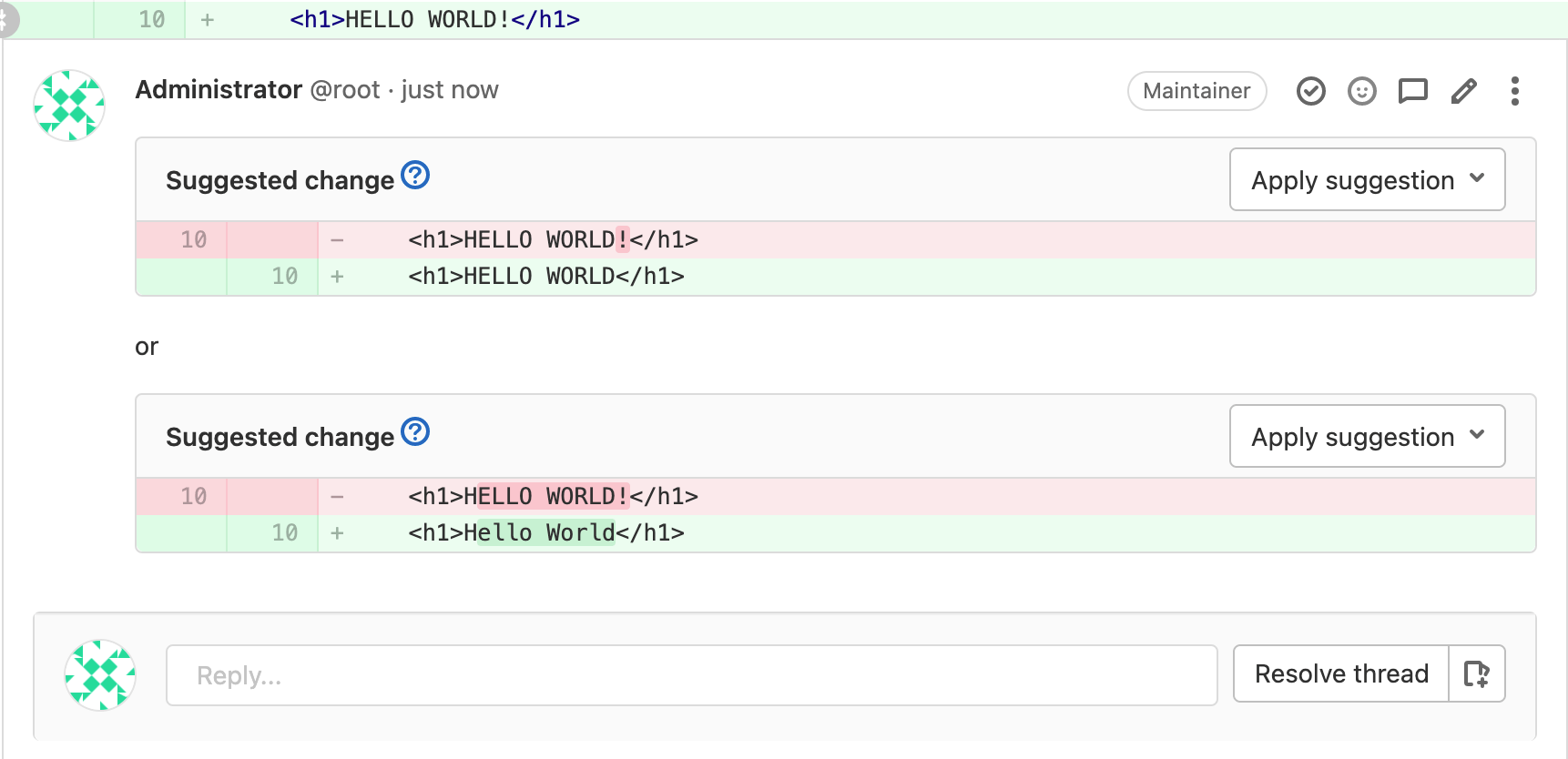Click the user avatar beside the reply box
The height and width of the screenshot is (759, 1568).
(x=100, y=675)
